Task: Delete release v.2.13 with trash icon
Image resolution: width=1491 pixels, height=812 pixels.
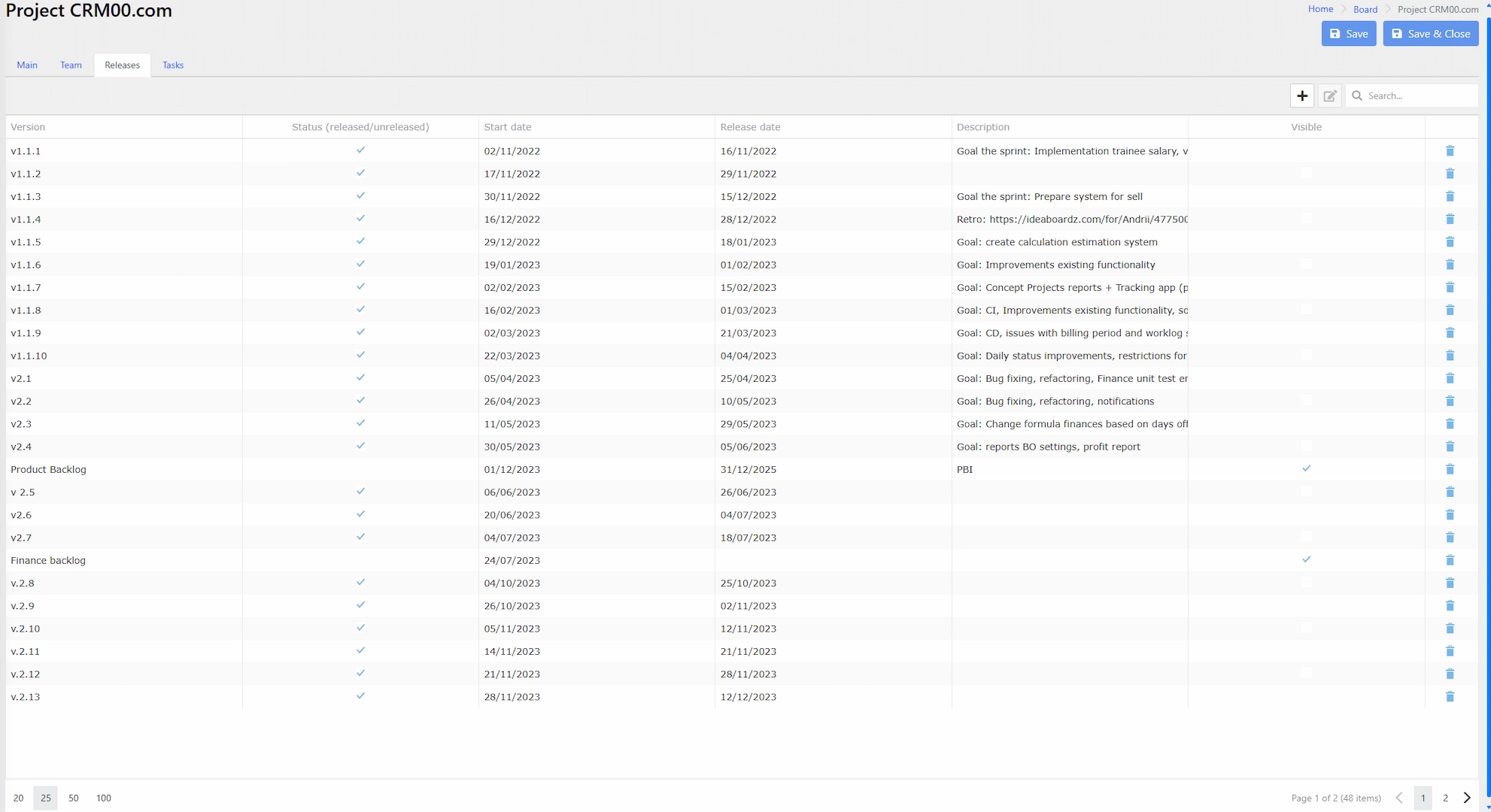Action: tap(1450, 697)
